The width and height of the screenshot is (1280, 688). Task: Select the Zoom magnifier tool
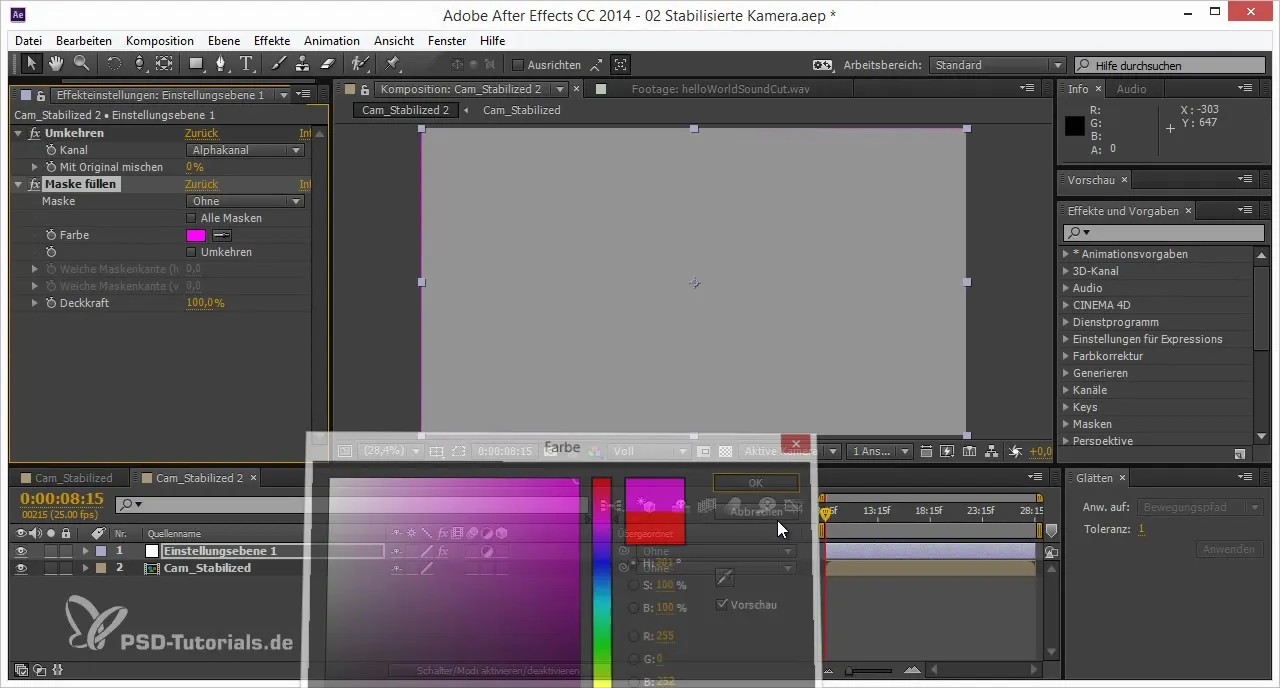tap(80, 64)
